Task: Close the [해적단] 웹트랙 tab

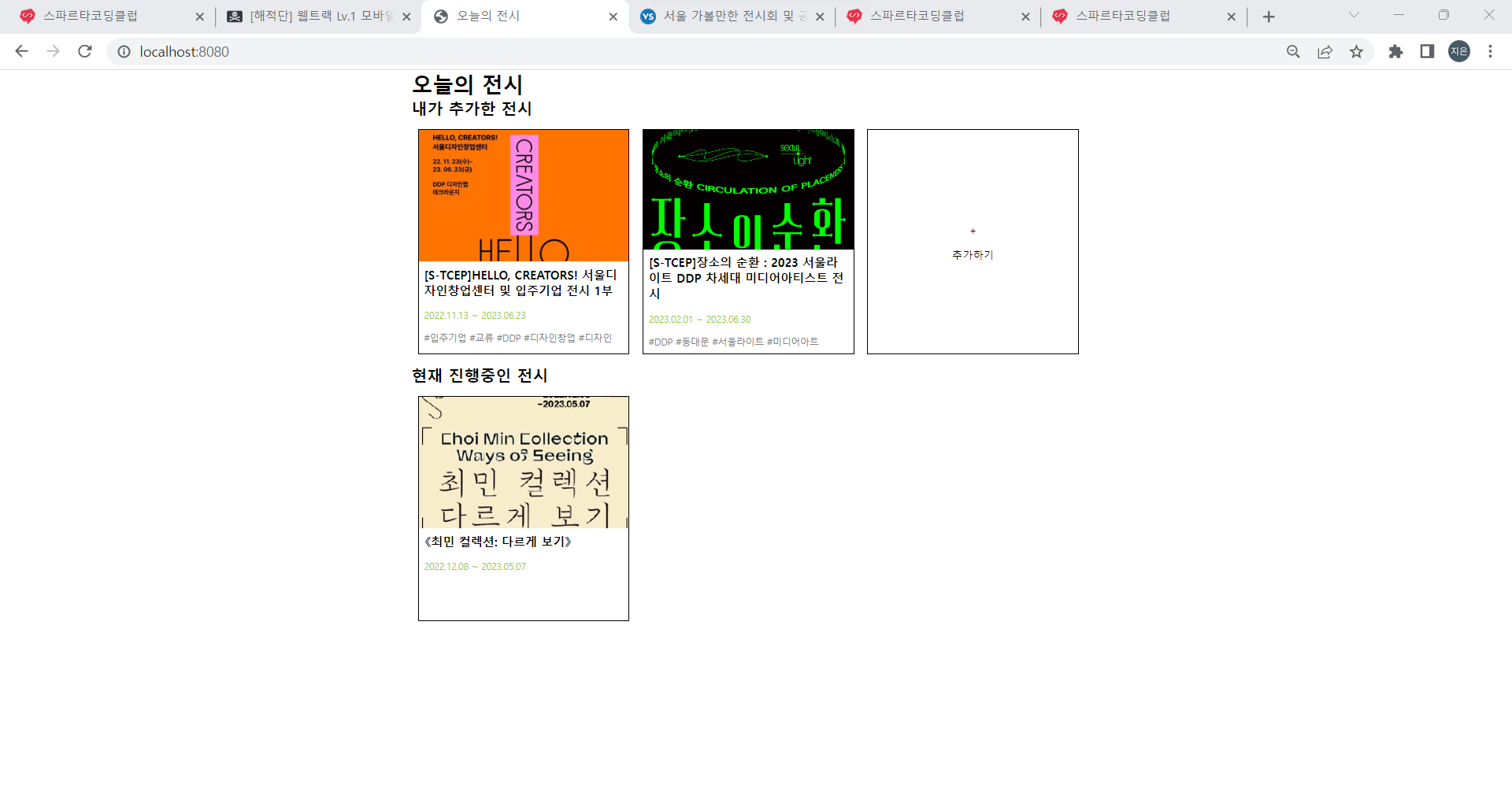Action: pos(406,17)
